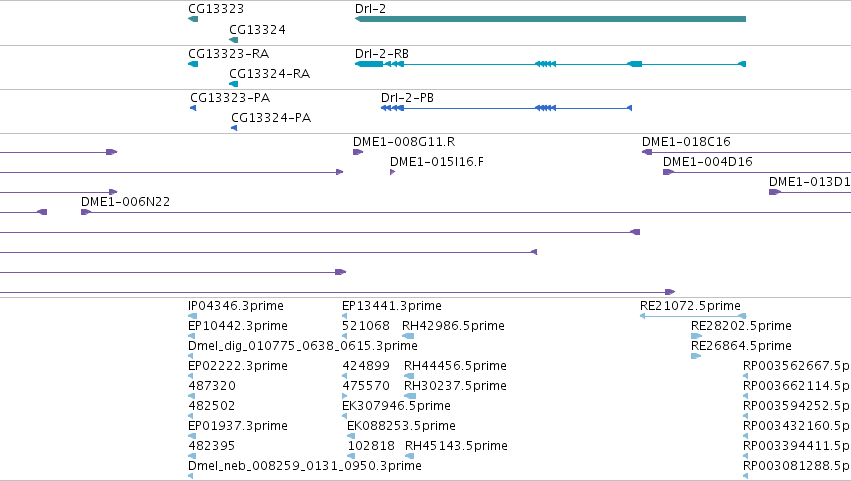Click the DME1-004D16 clone label
Screen dimensions: 851x481
708,162
